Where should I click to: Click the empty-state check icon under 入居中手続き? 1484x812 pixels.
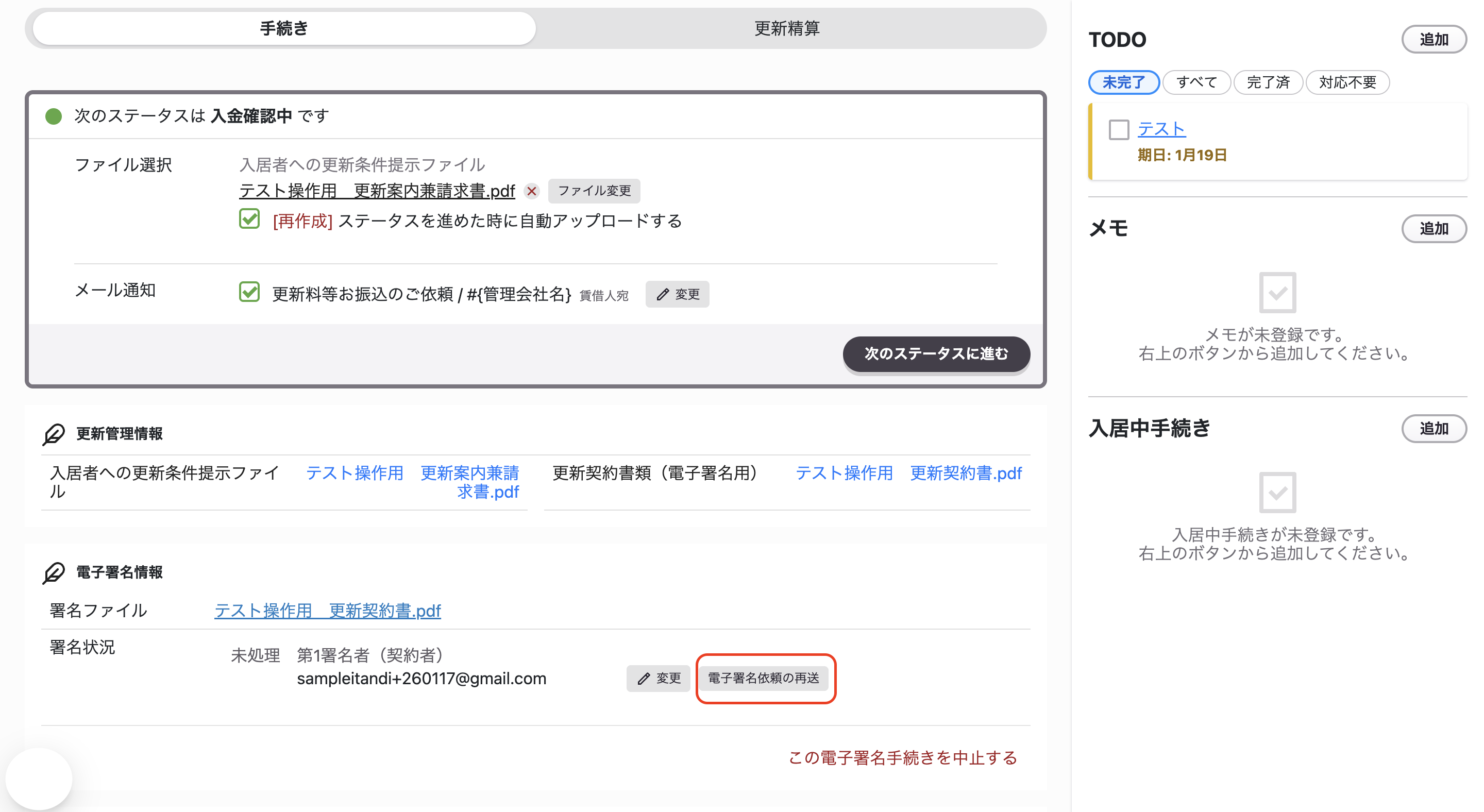coord(1277,493)
